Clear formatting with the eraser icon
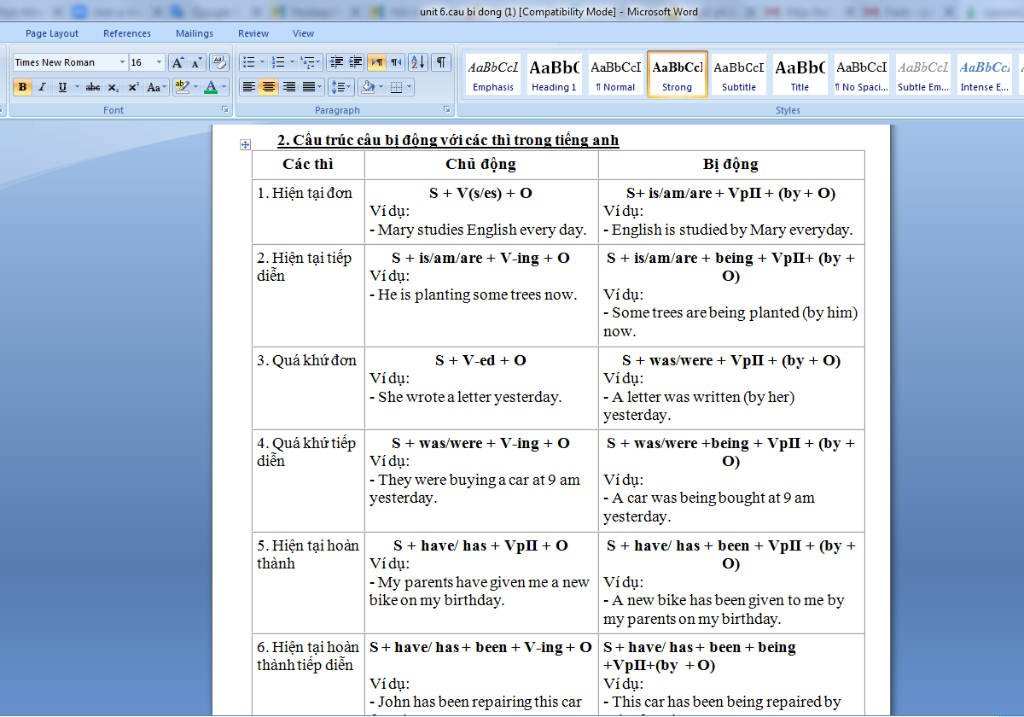This screenshot has height=717, width=1024. 219,63
